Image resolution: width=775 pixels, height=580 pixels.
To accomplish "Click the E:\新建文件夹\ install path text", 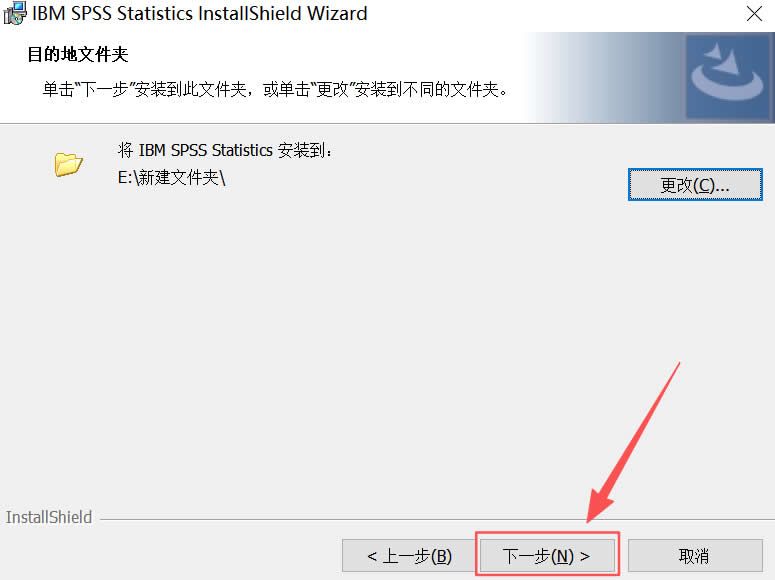I will pyautogui.click(x=172, y=178).
